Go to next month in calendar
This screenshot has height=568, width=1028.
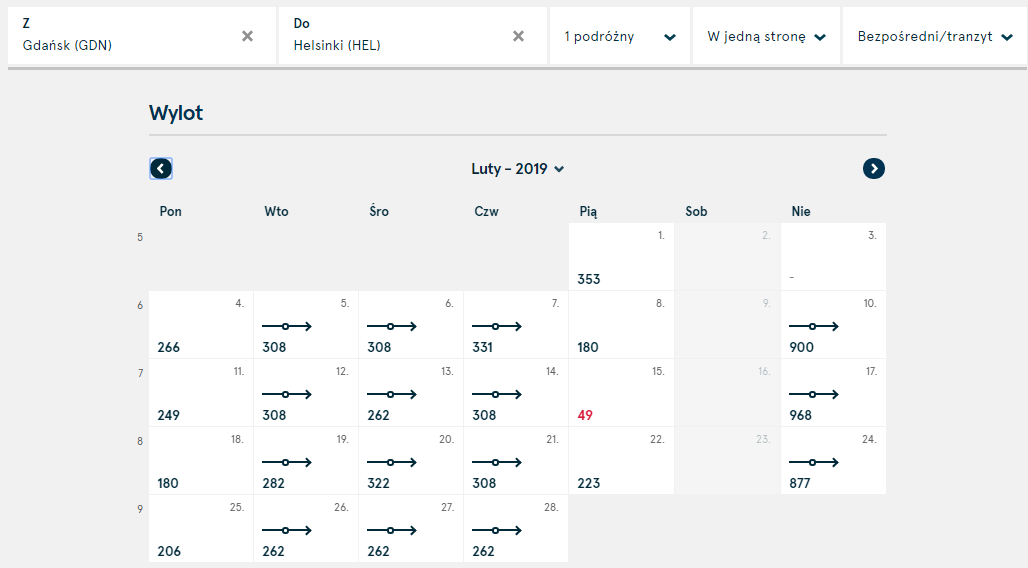pos(873,169)
